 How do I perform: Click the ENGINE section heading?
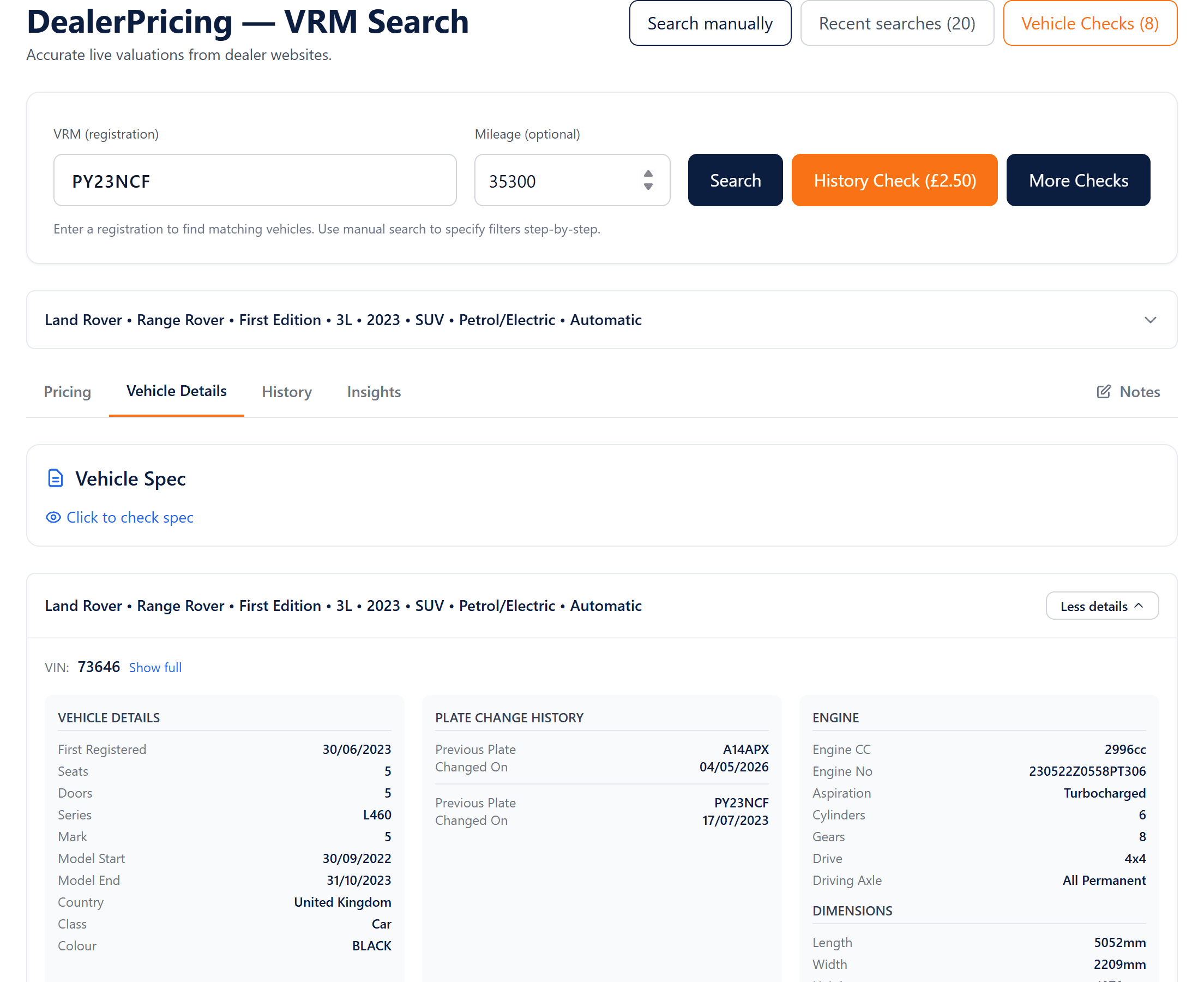point(835,718)
